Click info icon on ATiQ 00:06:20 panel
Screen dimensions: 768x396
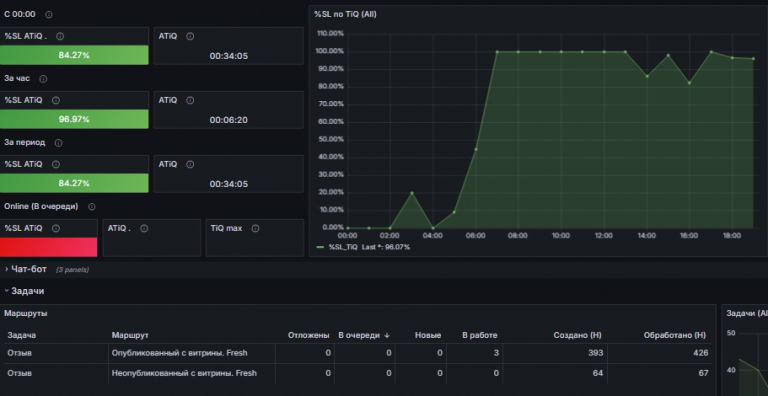pos(190,100)
